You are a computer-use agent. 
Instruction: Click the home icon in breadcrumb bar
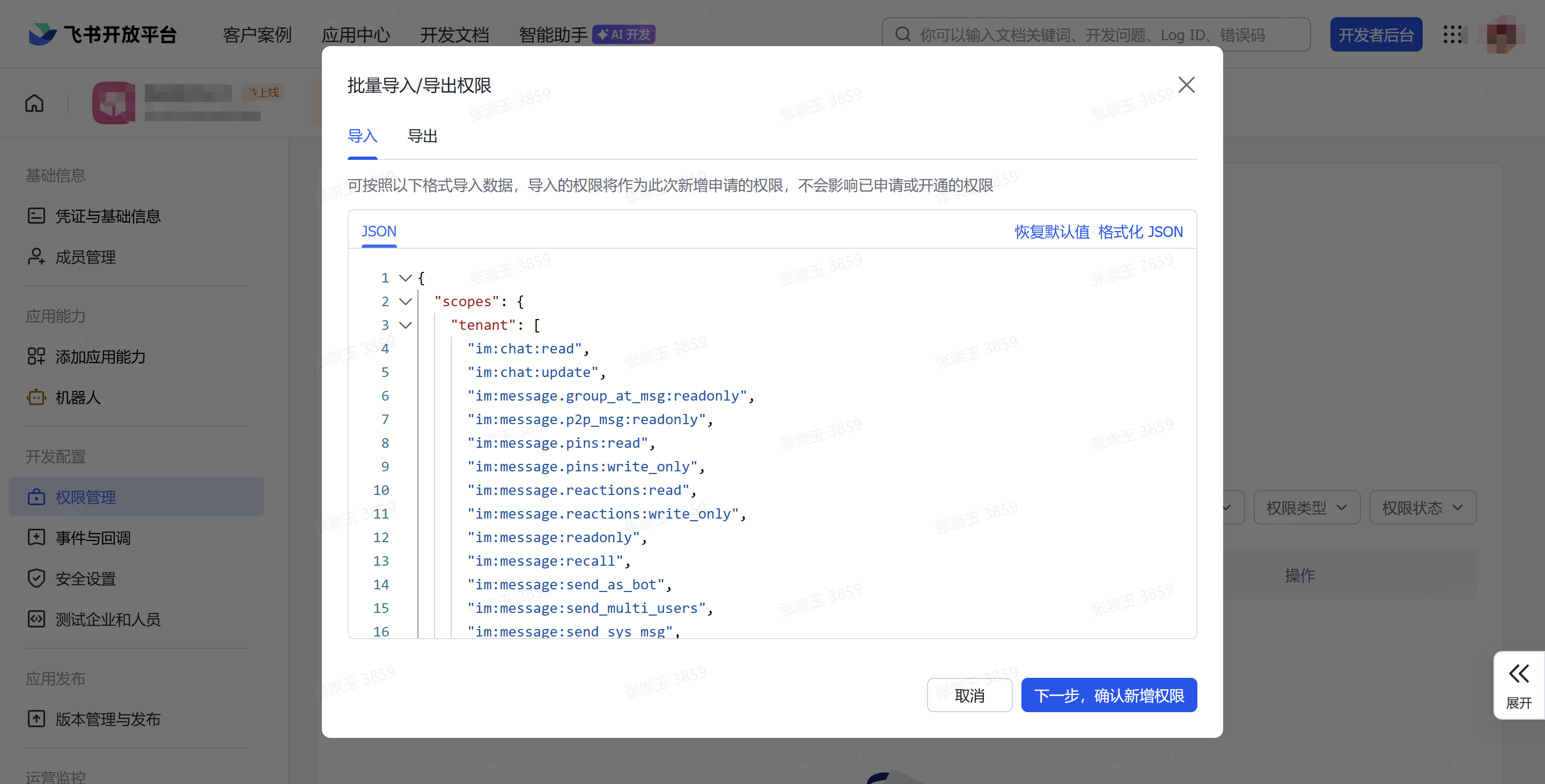[x=34, y=103]
